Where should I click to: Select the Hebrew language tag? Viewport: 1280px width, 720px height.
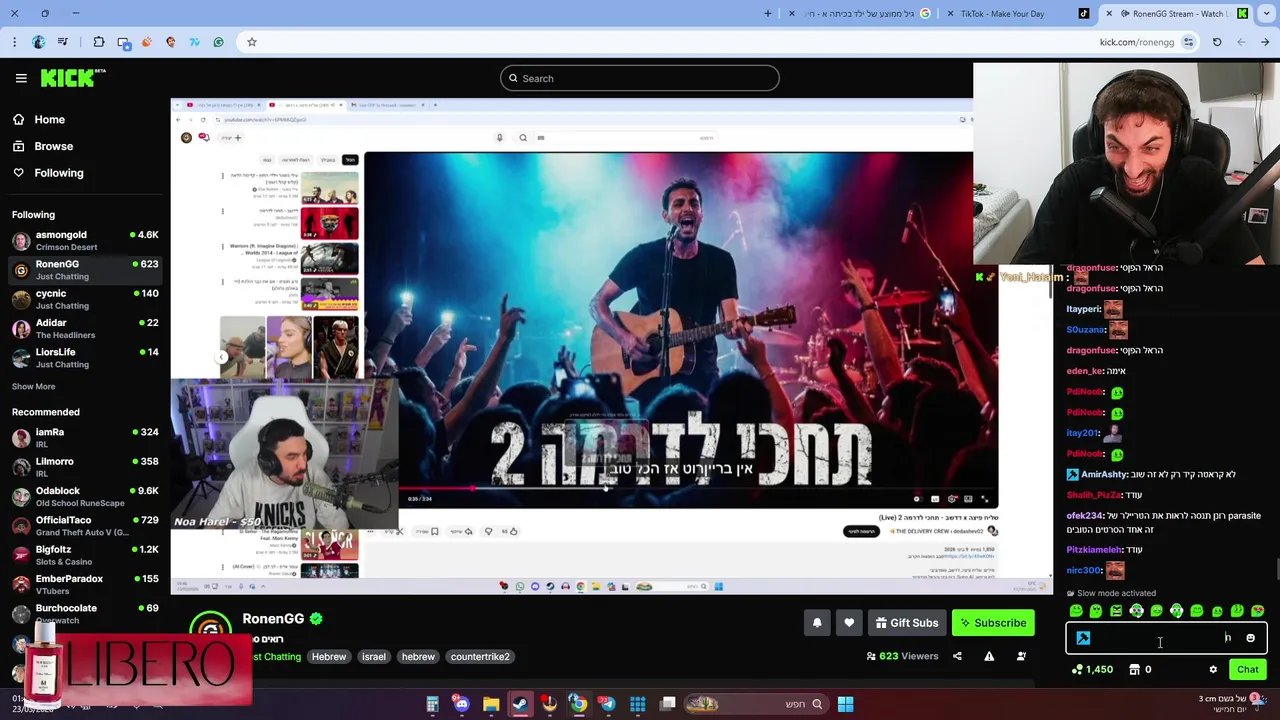[328, 657]
